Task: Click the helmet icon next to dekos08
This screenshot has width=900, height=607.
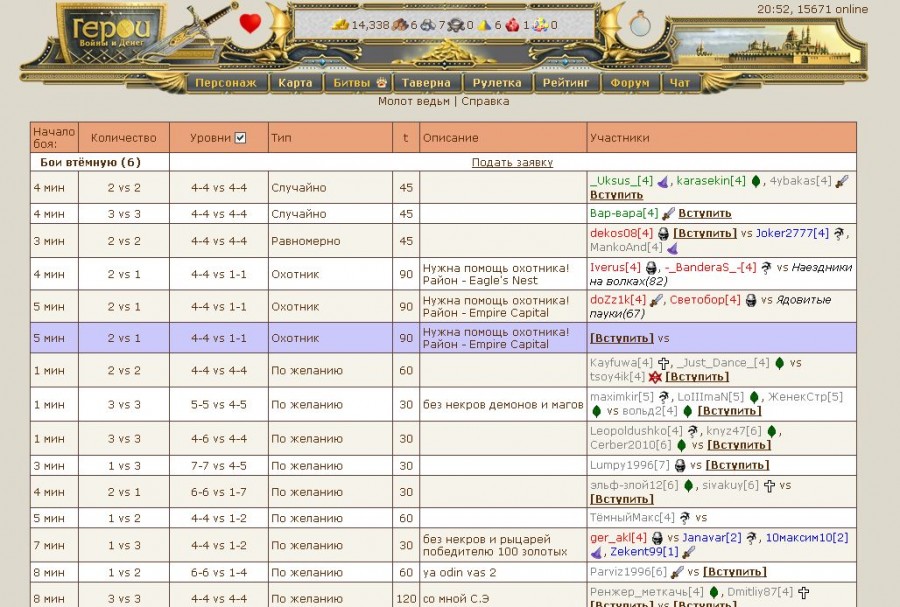Action: point(662,233)
